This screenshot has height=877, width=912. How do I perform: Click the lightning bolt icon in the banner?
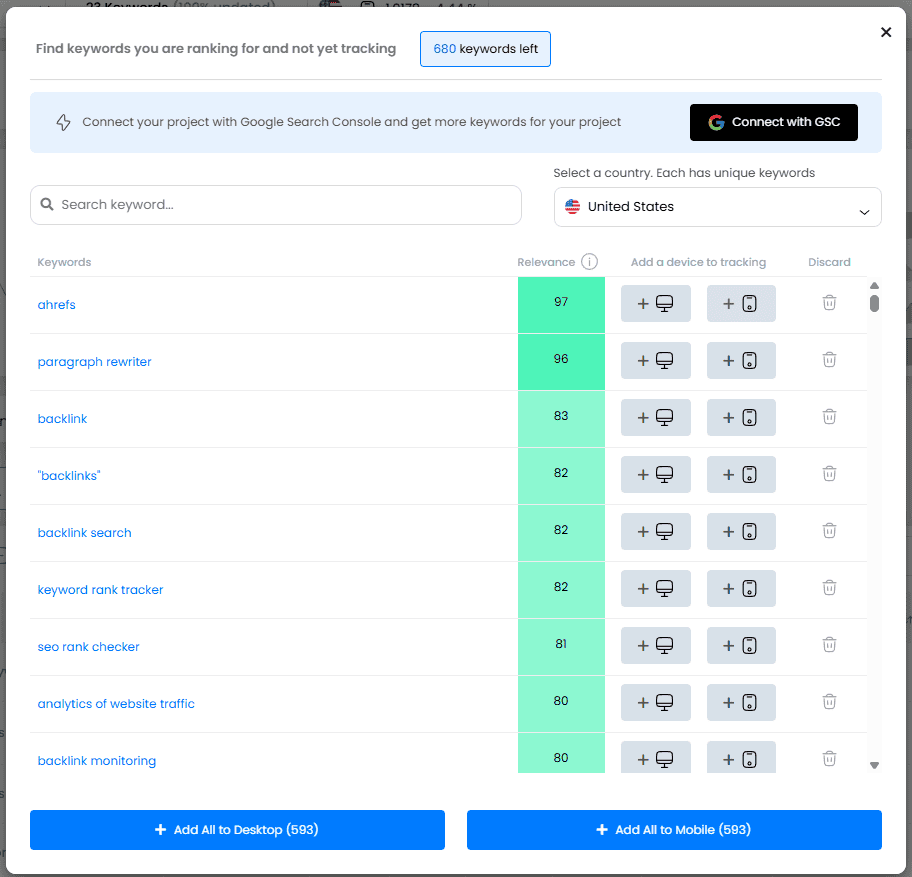pyautogui.click(x=63, y=121)
